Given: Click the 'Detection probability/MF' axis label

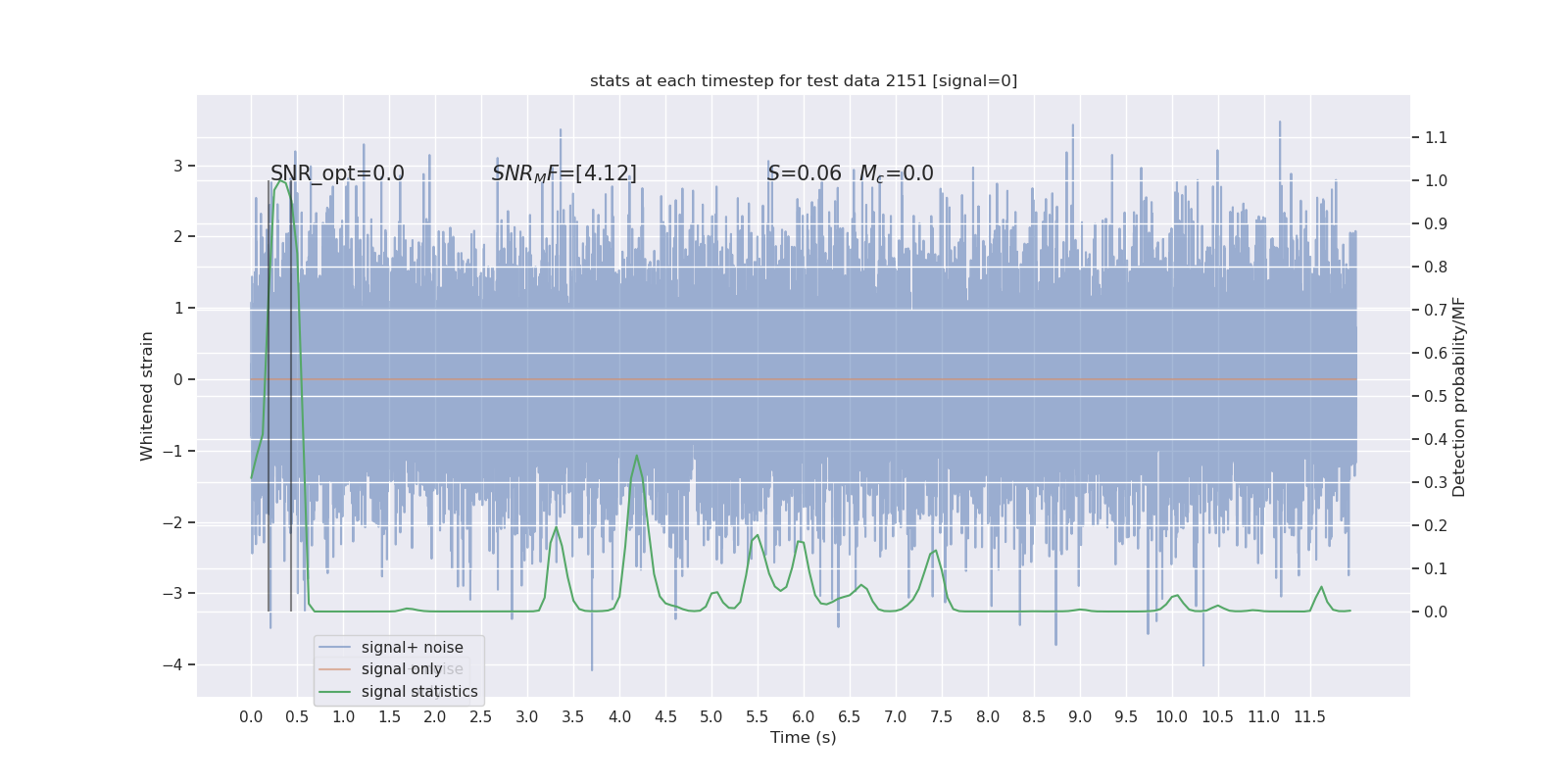Looking at the screenshot, I should 1459,397.
